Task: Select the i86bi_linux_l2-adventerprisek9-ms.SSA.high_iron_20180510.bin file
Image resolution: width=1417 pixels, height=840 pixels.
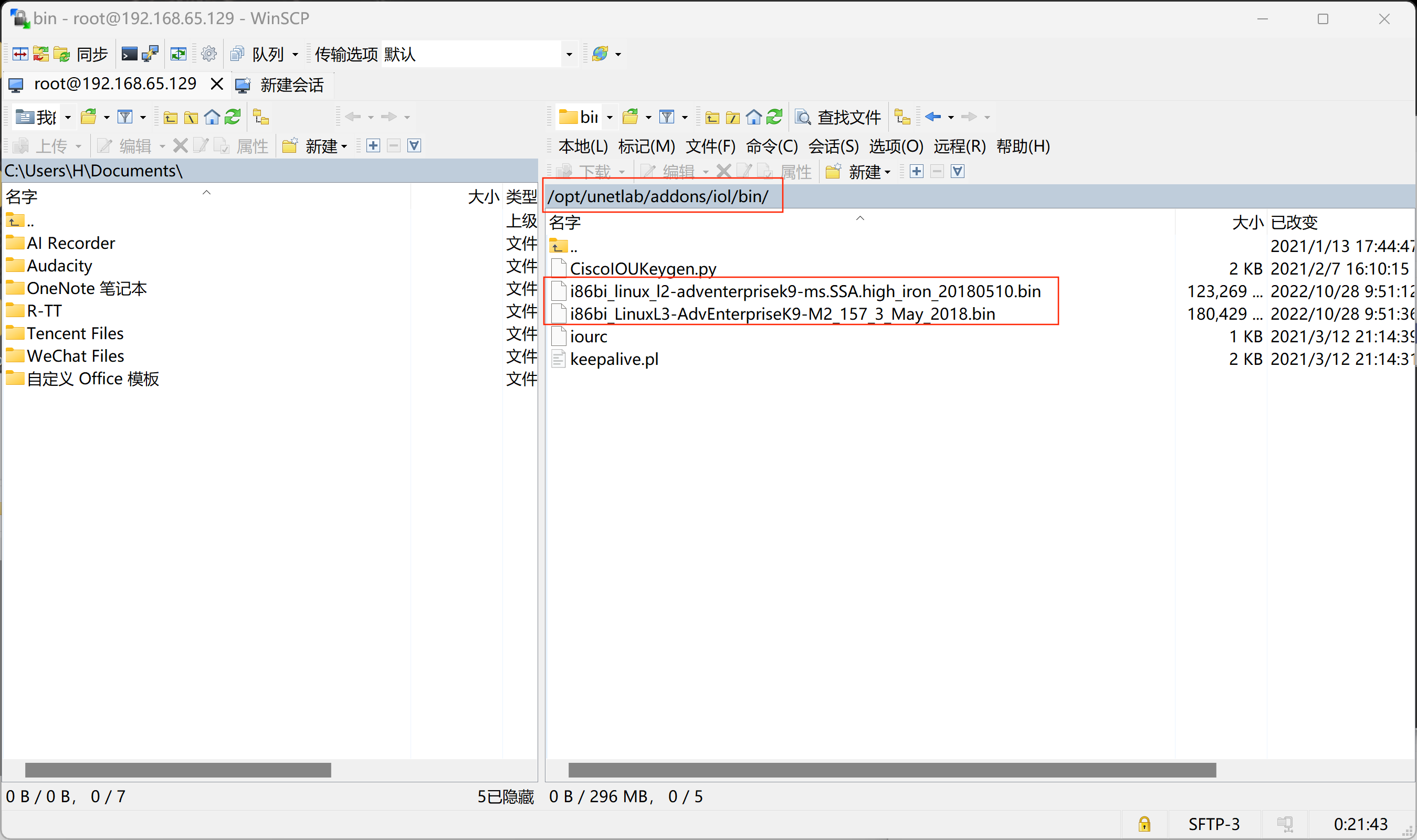Action: tap(805, 291)
